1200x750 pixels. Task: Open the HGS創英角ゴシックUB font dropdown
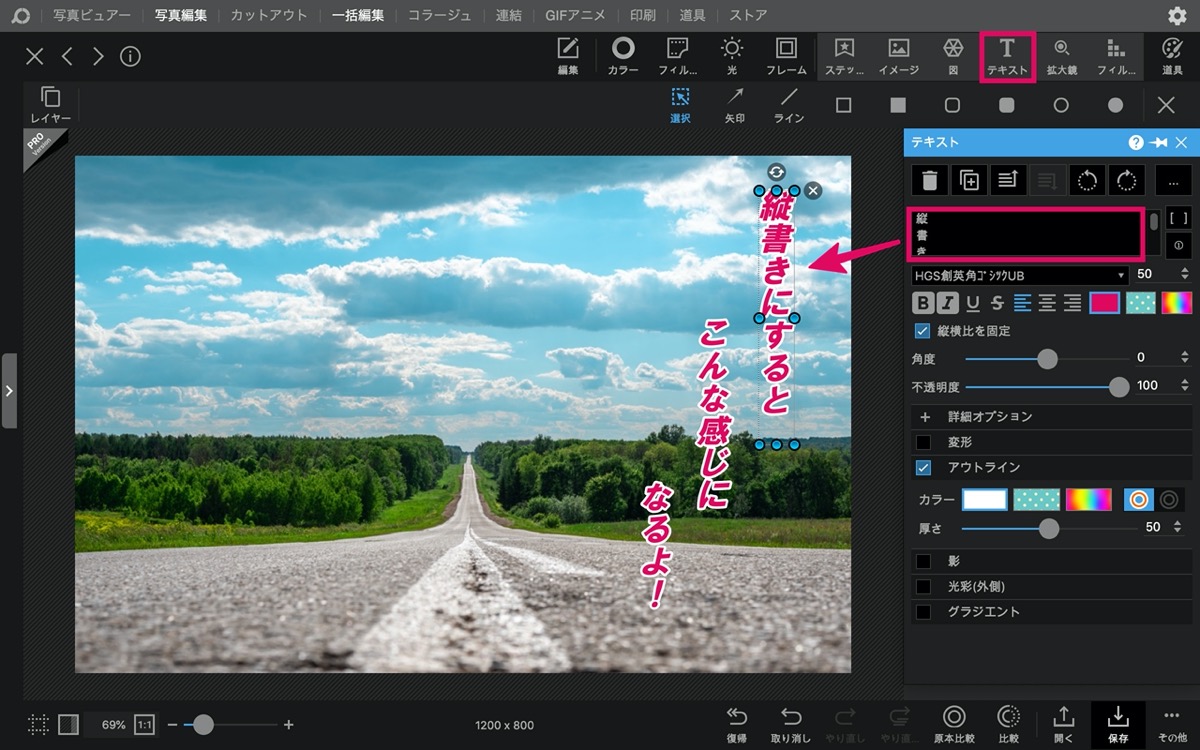tap(1020, 274)
